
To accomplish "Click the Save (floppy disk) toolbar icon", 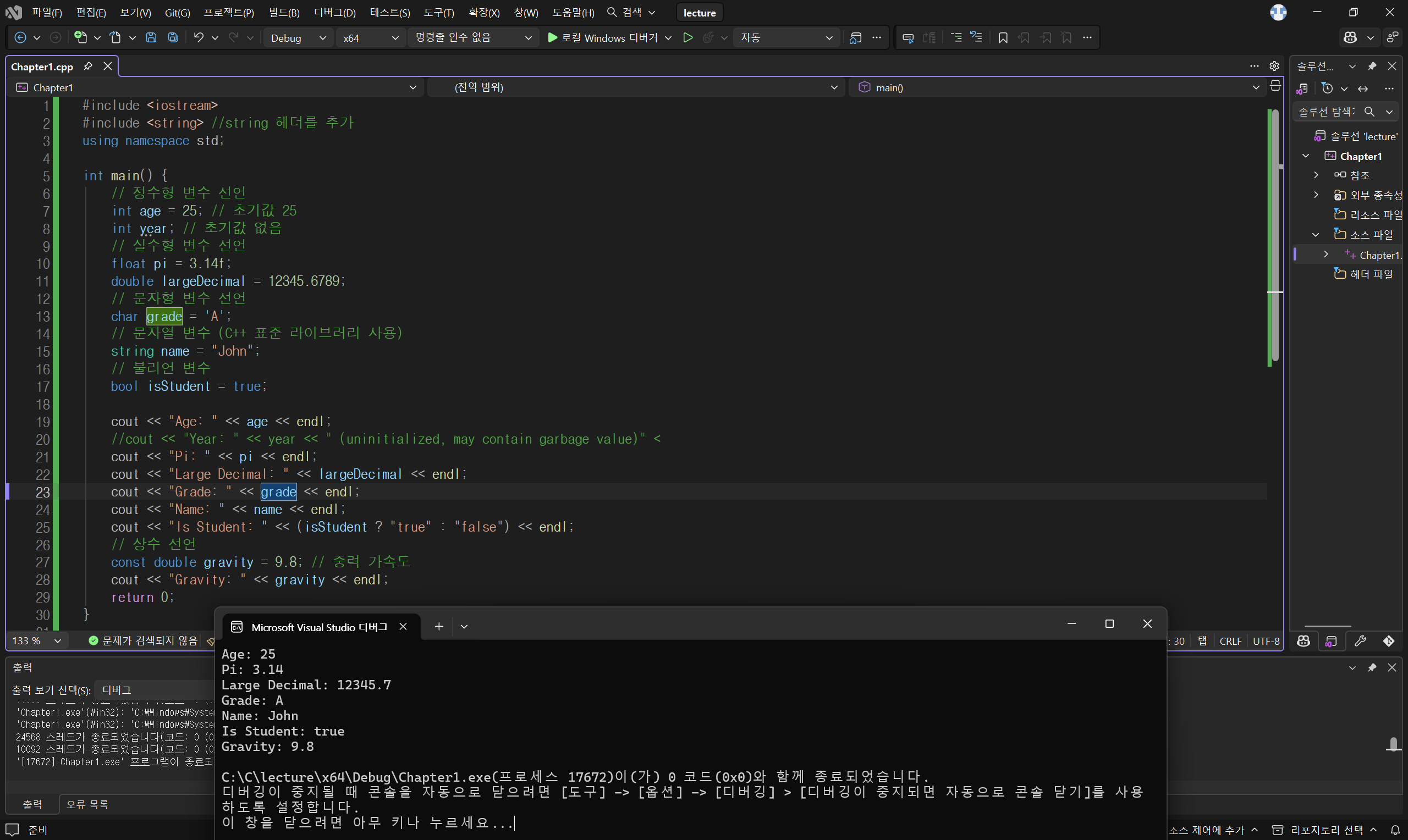I will pos(151,37).
